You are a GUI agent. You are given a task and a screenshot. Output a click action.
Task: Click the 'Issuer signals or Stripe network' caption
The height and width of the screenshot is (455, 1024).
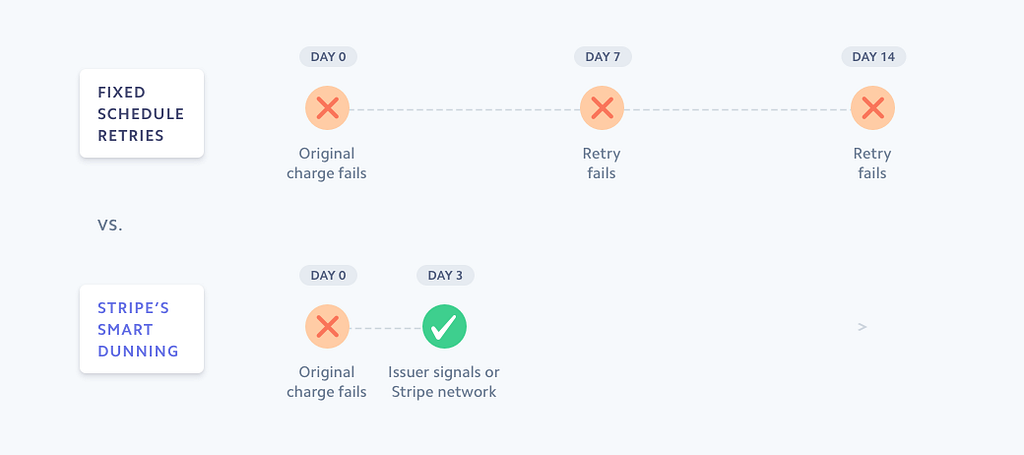[x=444, y=382]
